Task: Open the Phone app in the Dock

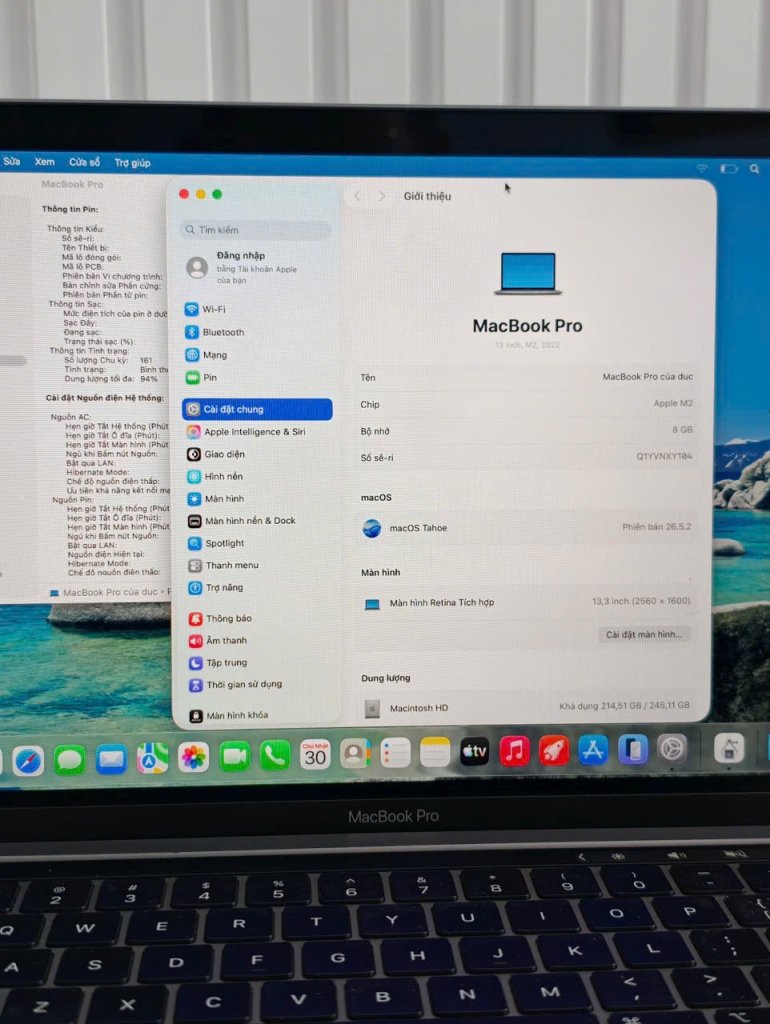Action: pos(275,756)
